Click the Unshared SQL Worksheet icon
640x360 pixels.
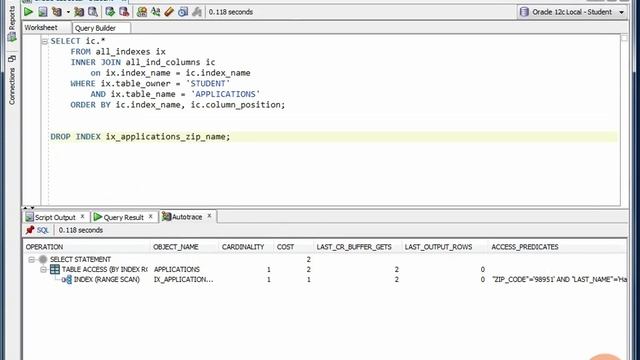click(142, 12)
